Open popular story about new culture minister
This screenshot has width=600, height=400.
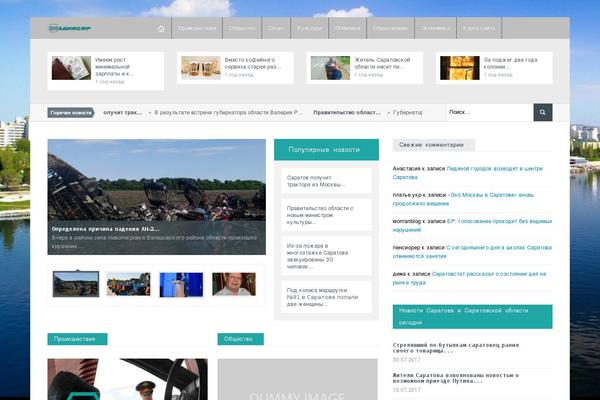pos(326,215)
